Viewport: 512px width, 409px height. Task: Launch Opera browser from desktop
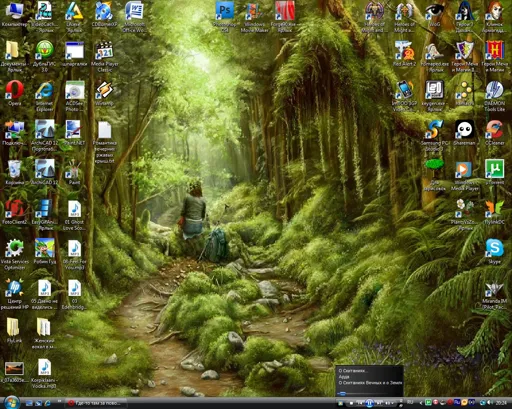click(x=15, y=93)
